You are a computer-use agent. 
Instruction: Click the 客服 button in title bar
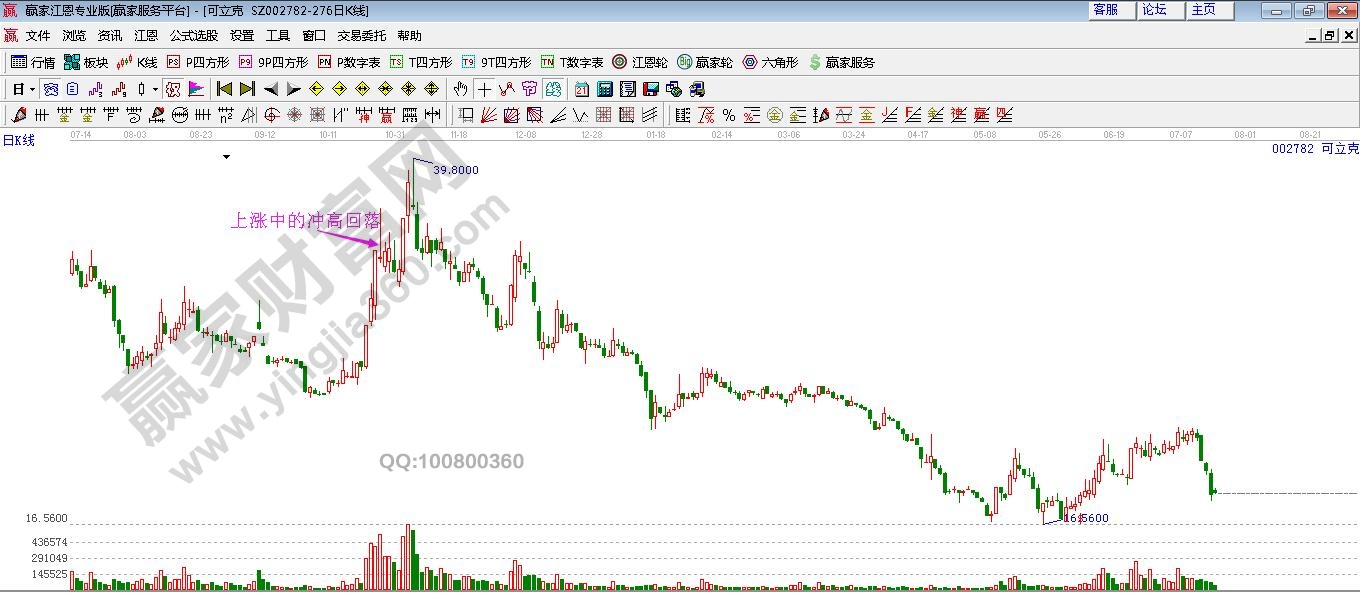(1105, 10)
